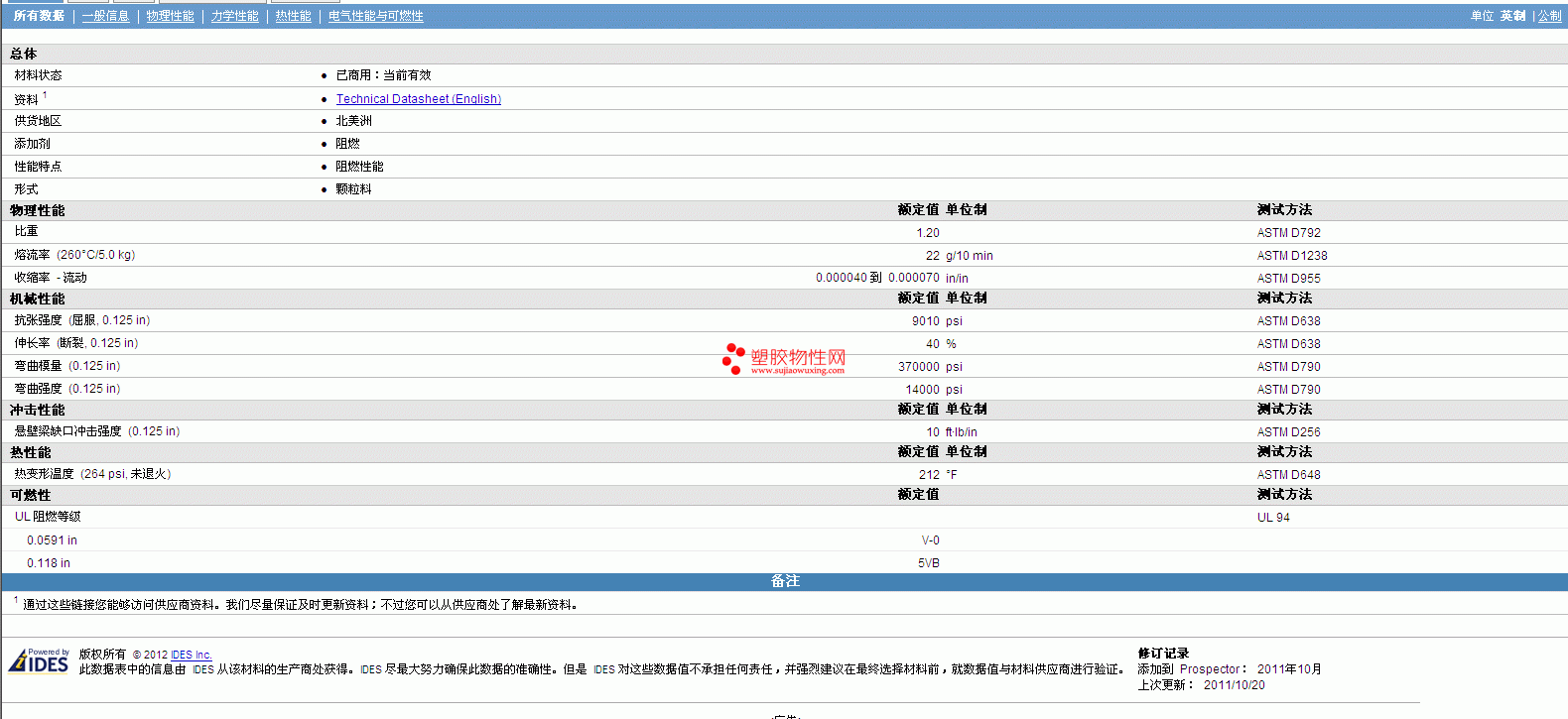The width and height of the screenshot is (1568, 719).
Task: Click the V-0 flame rating value
Action: (x=930, y=540)
